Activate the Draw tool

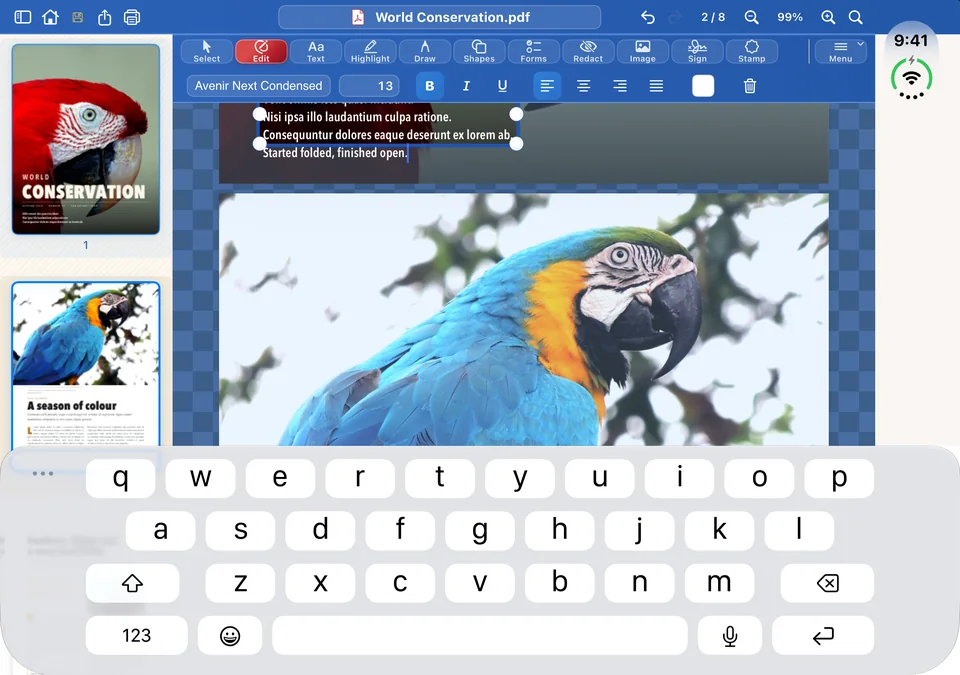coord(424,51)
